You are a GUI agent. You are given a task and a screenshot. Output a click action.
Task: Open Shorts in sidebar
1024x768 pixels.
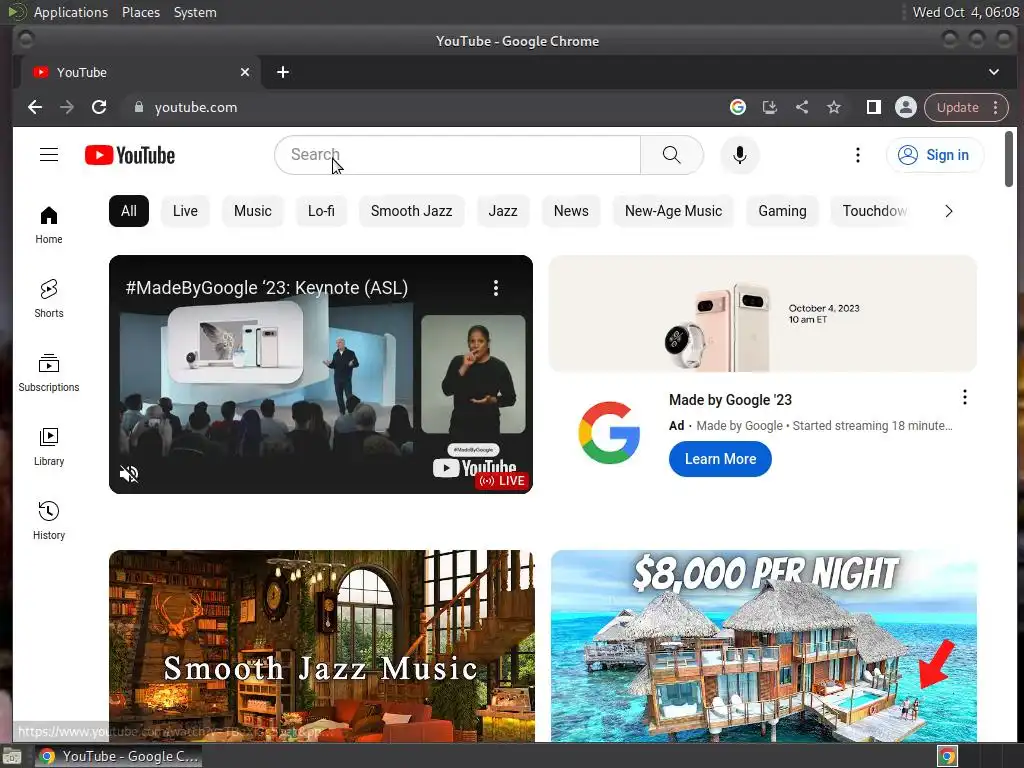[x=49, y=299]
